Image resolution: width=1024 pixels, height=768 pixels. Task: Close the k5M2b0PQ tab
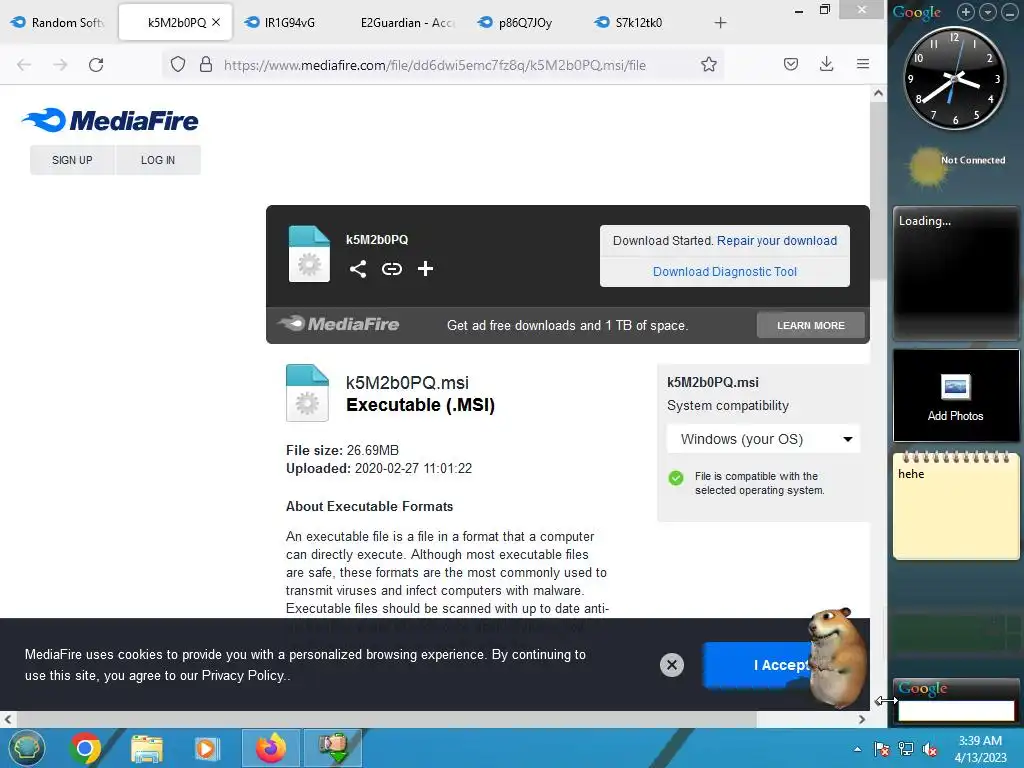216,22
